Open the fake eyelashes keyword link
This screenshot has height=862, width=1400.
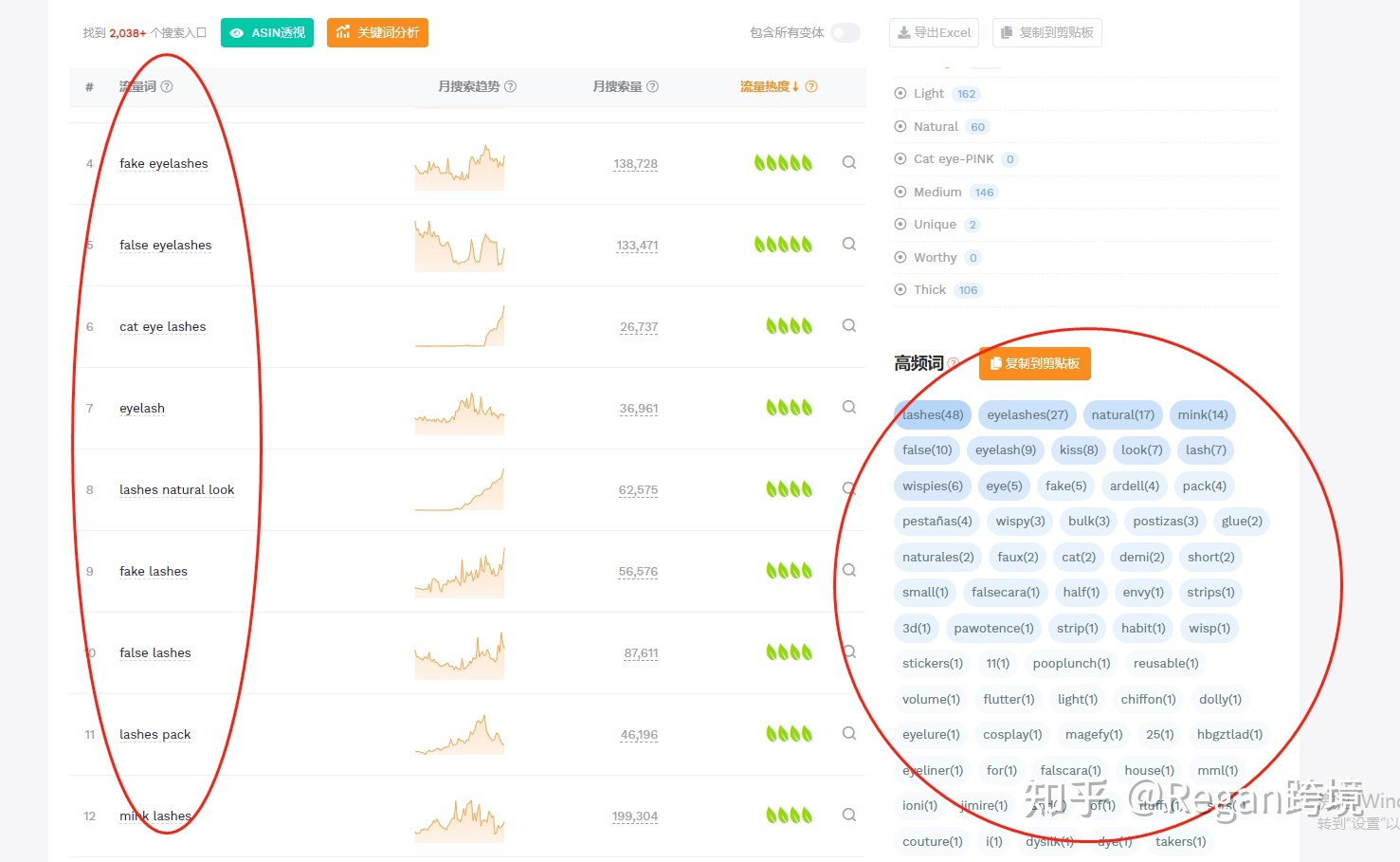[x=163, y=163]
